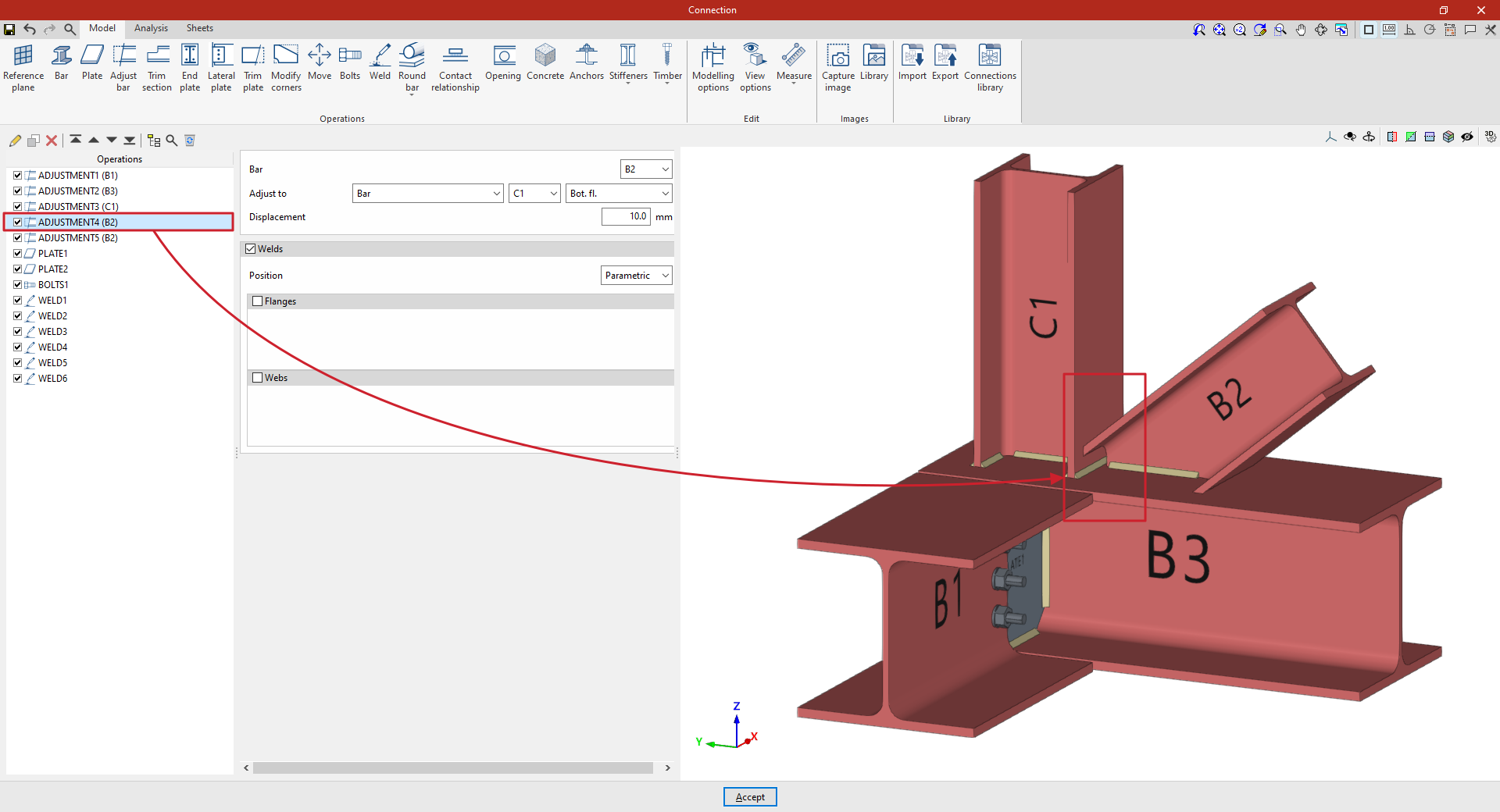Click the Displacement value field
1500x812 pixels.
[626, 217]
